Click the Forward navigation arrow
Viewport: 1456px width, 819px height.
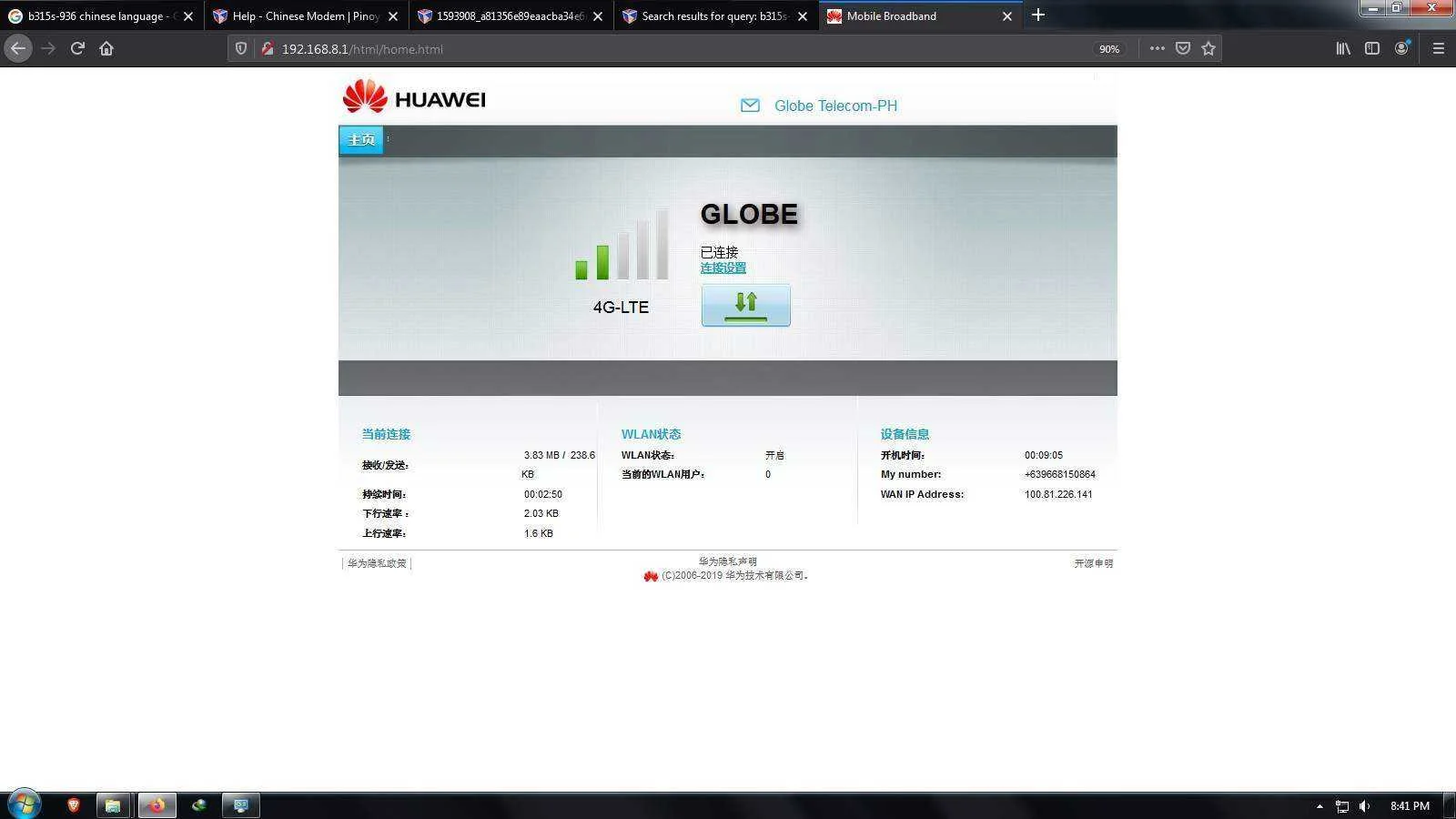point(48,48)
